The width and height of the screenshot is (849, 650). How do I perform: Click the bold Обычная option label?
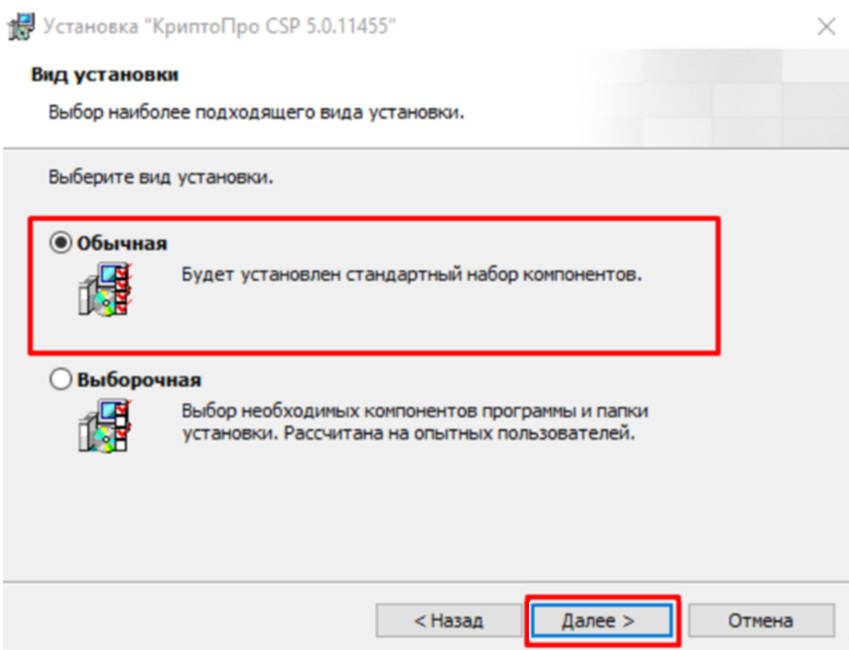(x=122, y=243)
